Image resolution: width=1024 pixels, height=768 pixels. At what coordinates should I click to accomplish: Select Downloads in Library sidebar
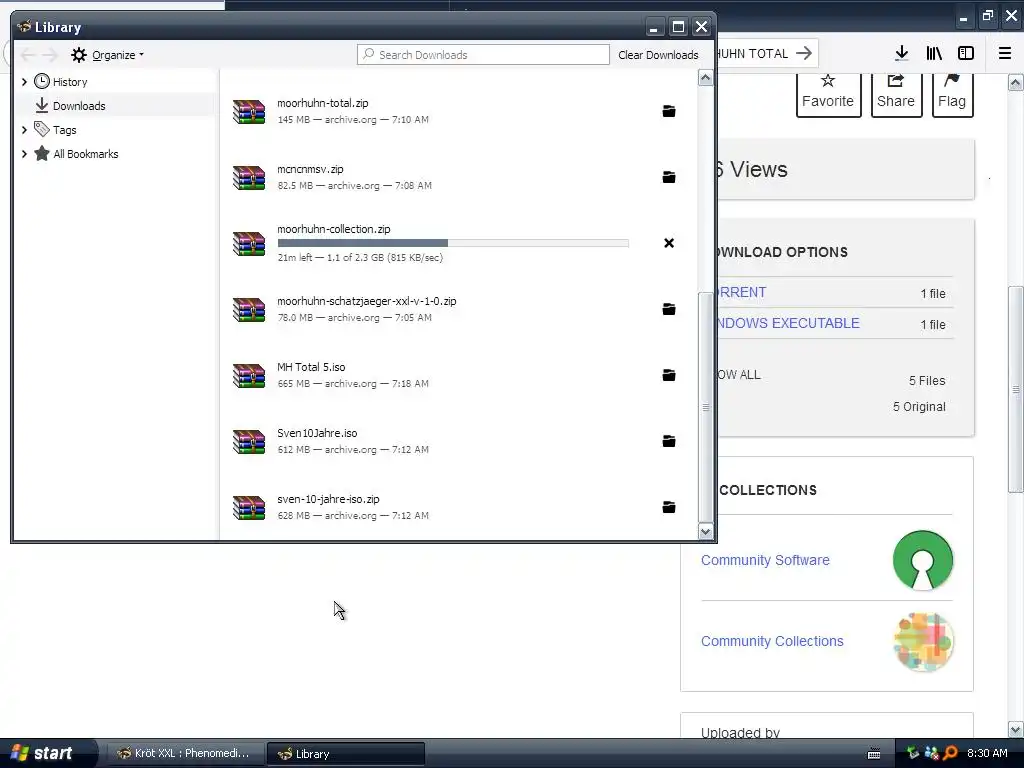click(79, 106)
